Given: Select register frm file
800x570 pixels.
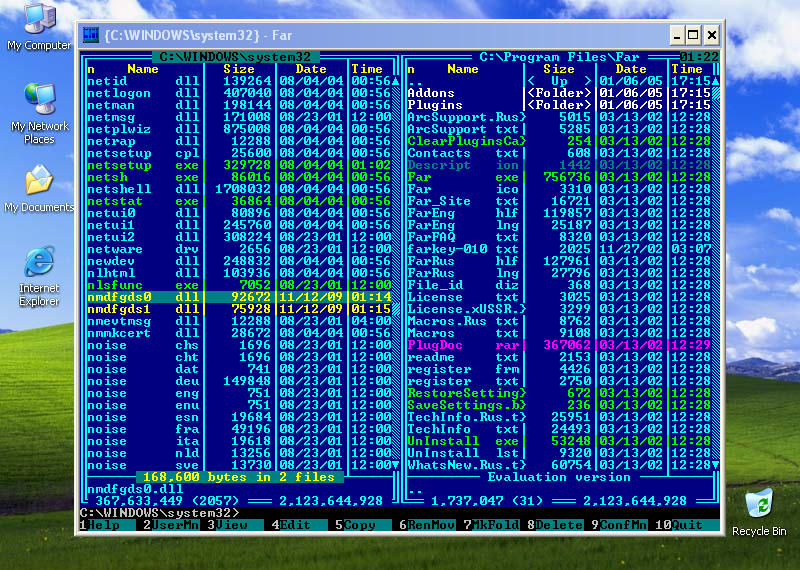Looking at the screenshot, I should click(559, 369).
